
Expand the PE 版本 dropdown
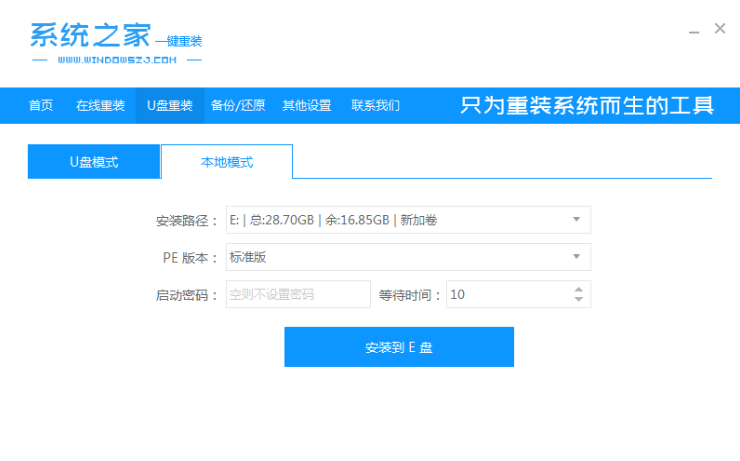tap(400, 257)
